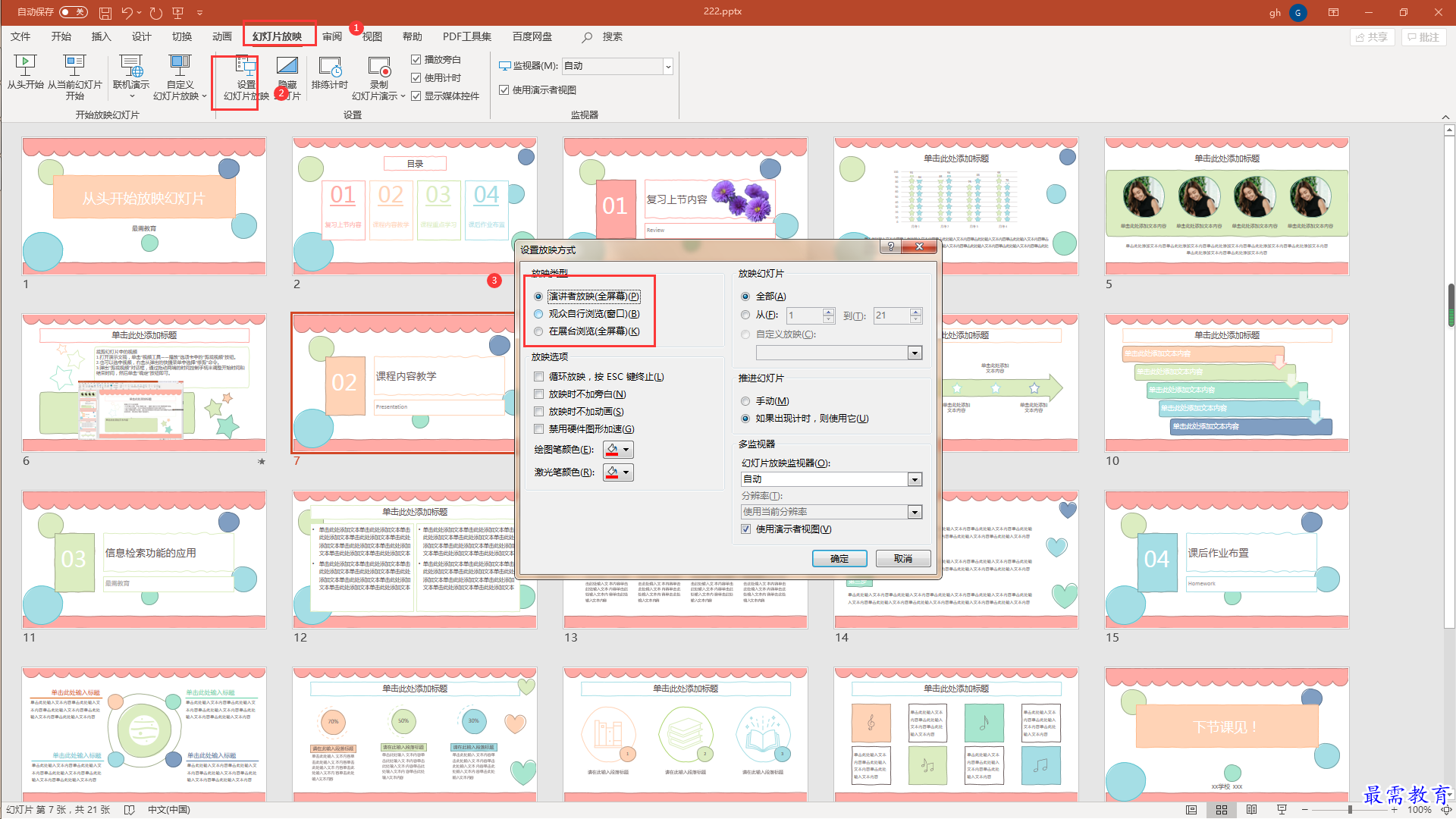Click the zoom in plus button
1456x819 pixels.
click(x=1394, y=810)
